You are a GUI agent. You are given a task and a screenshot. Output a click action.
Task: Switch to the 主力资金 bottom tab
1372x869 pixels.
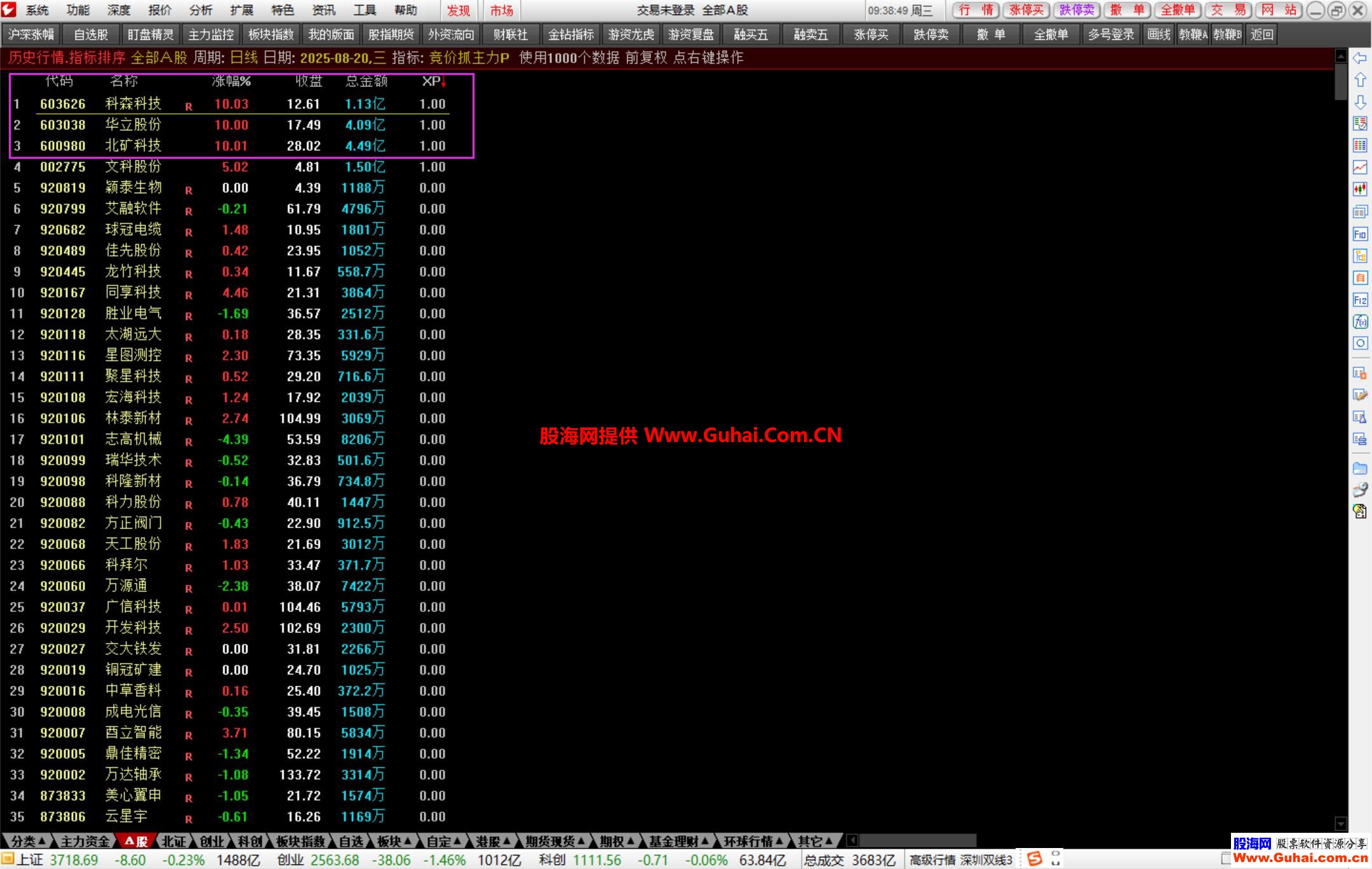click(x=84, y=841)
